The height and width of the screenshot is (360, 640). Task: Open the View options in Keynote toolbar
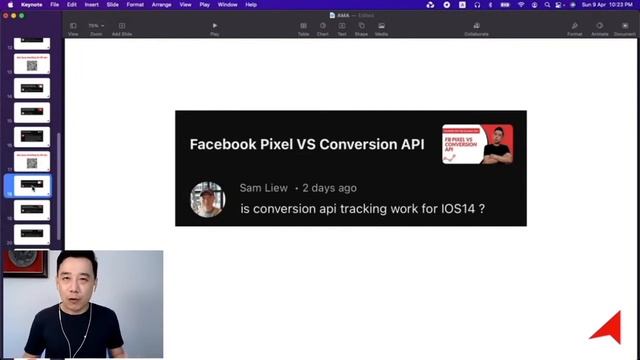click(x=73, y=29)
